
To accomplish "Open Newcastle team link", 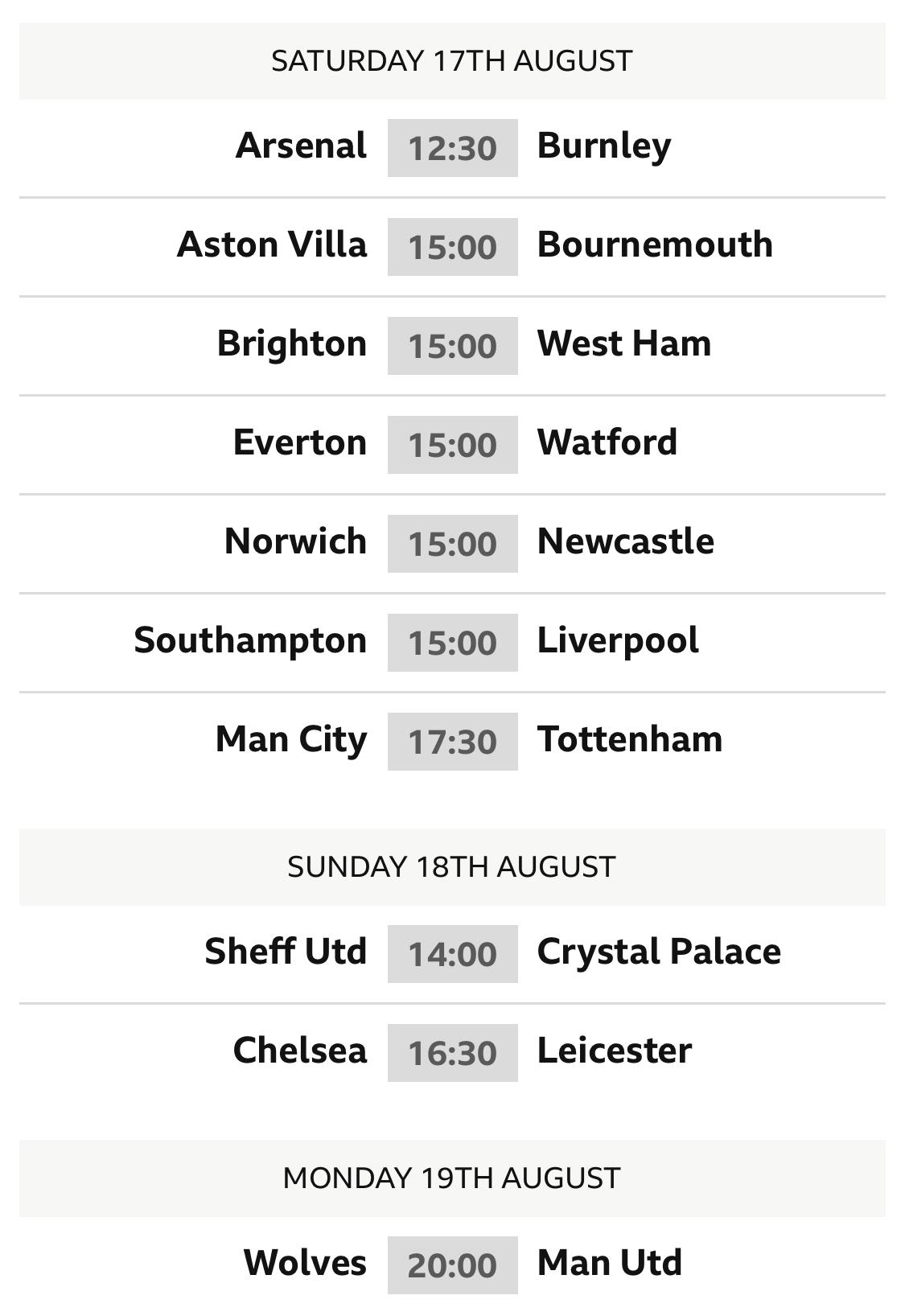I will [x=626, y=541].
